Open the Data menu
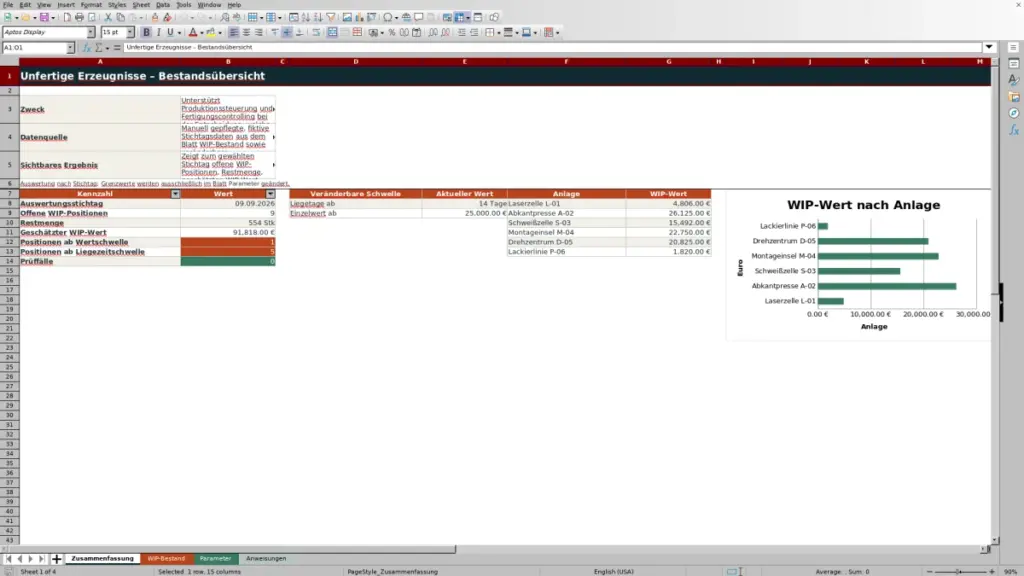The width and height of the screenshot is (1024, 576). (163, 5)
